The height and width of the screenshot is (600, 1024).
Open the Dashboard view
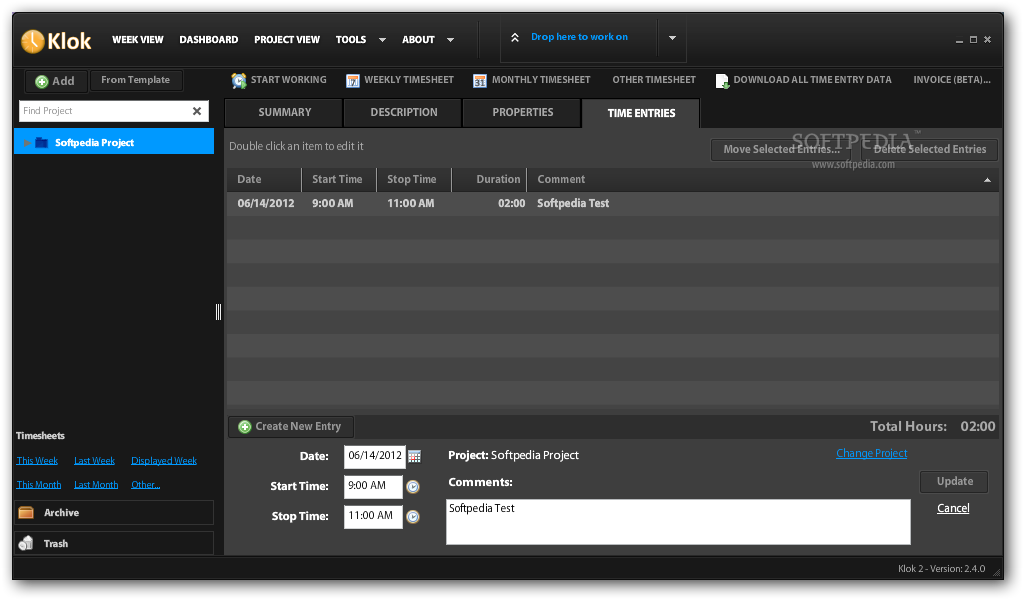click(x=209, y=40)
